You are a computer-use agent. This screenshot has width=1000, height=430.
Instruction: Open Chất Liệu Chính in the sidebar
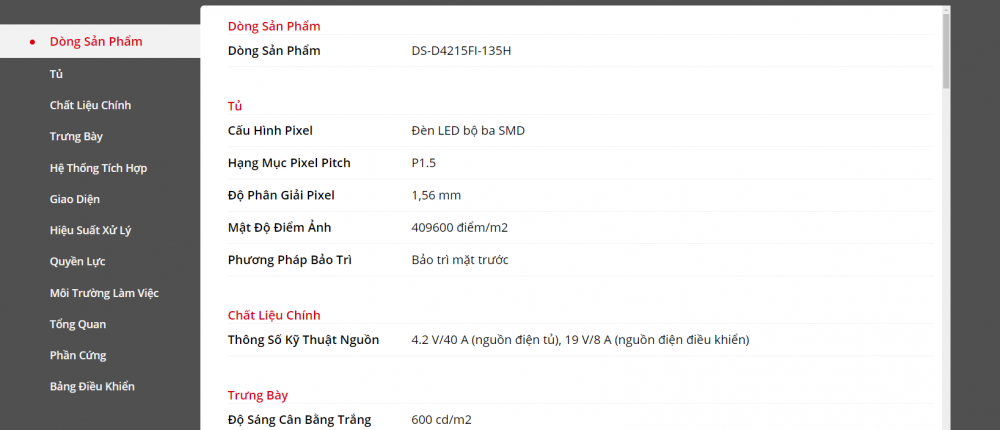90,105
